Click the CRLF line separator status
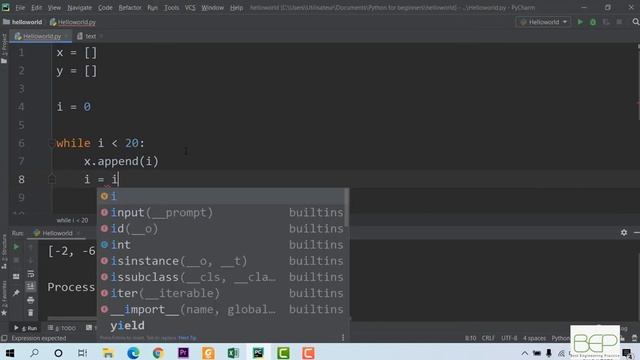 [488, 338]
